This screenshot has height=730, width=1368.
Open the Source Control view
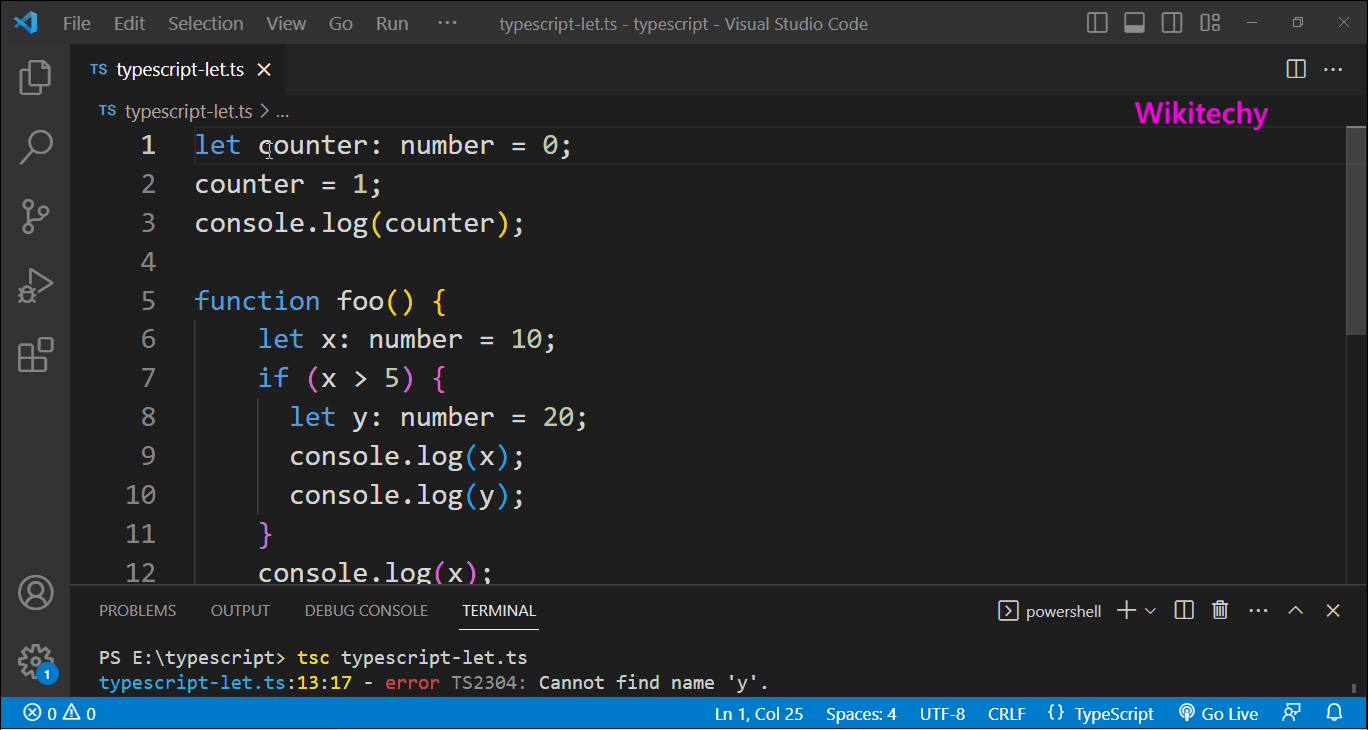tap(35, 216)
